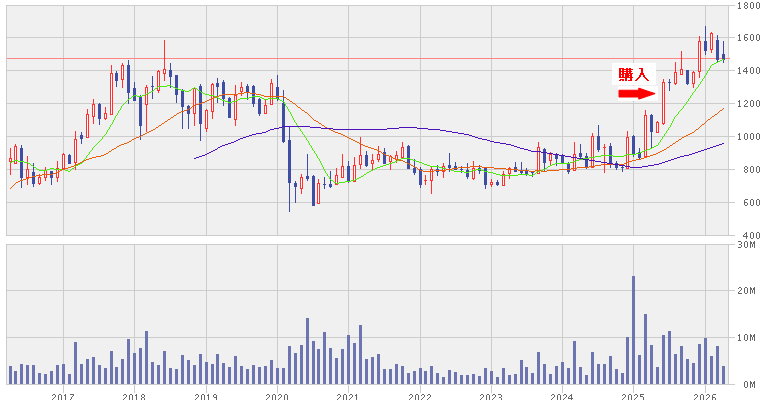Click the 1800 price axis label
This screenshot has width=765, height=400.
pyautogui.click(x=746, y=6)
